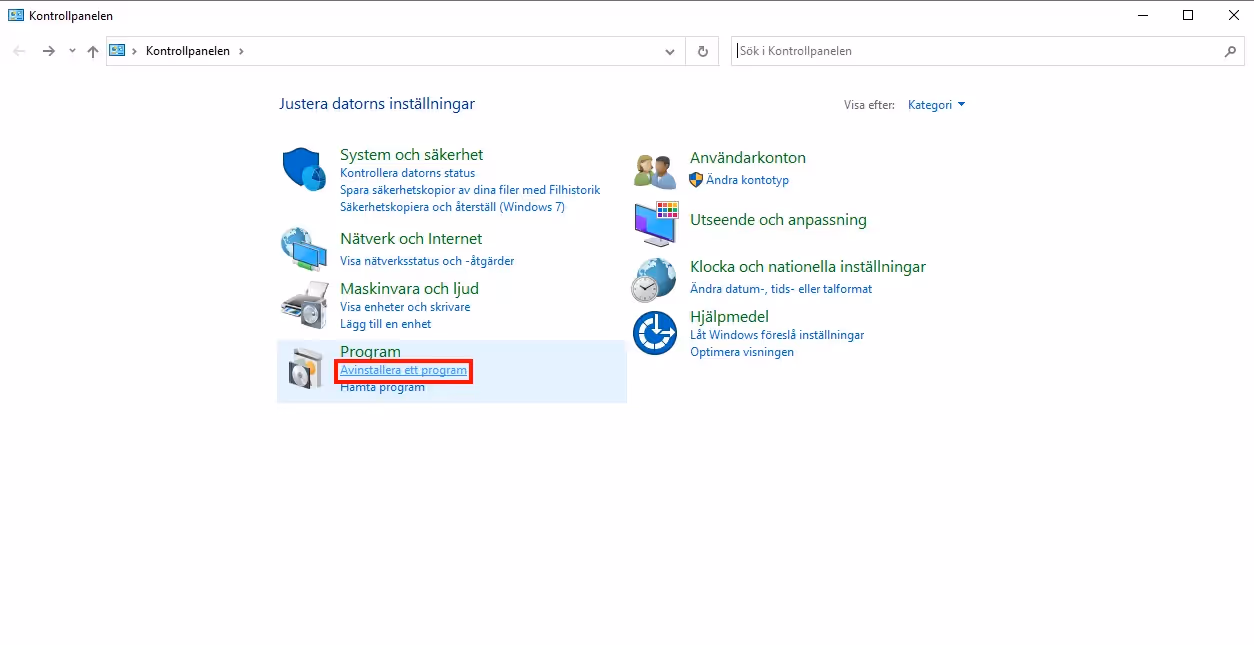
Task: Click the Kontrollpanelen title bar icon
Action: (16, 15)
